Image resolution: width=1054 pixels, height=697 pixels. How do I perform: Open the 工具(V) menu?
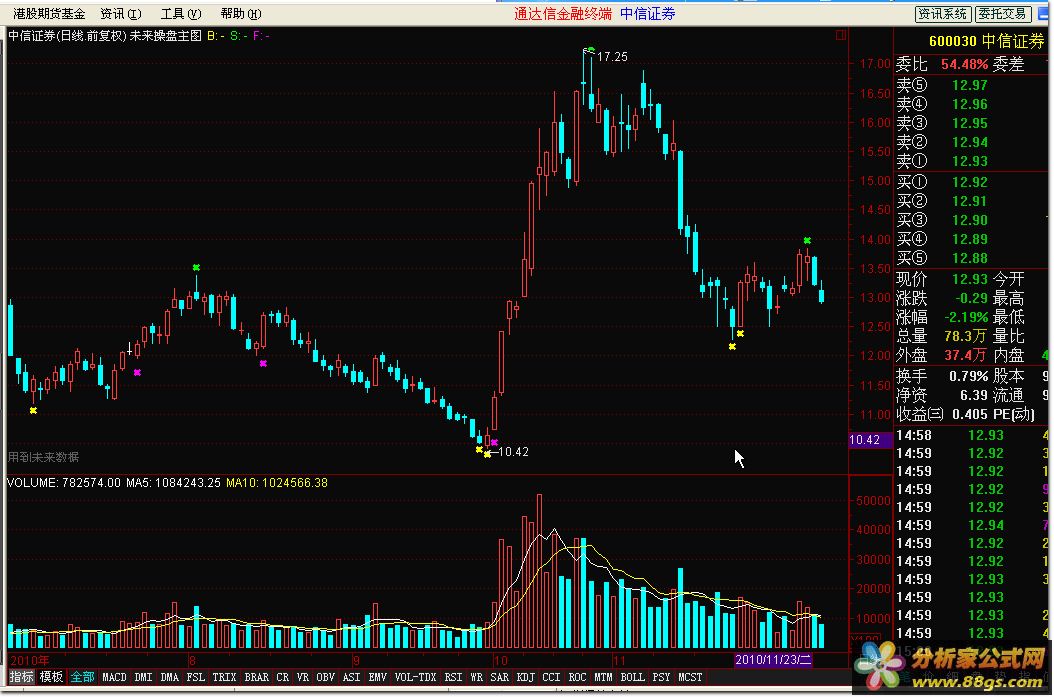point(181,13)
